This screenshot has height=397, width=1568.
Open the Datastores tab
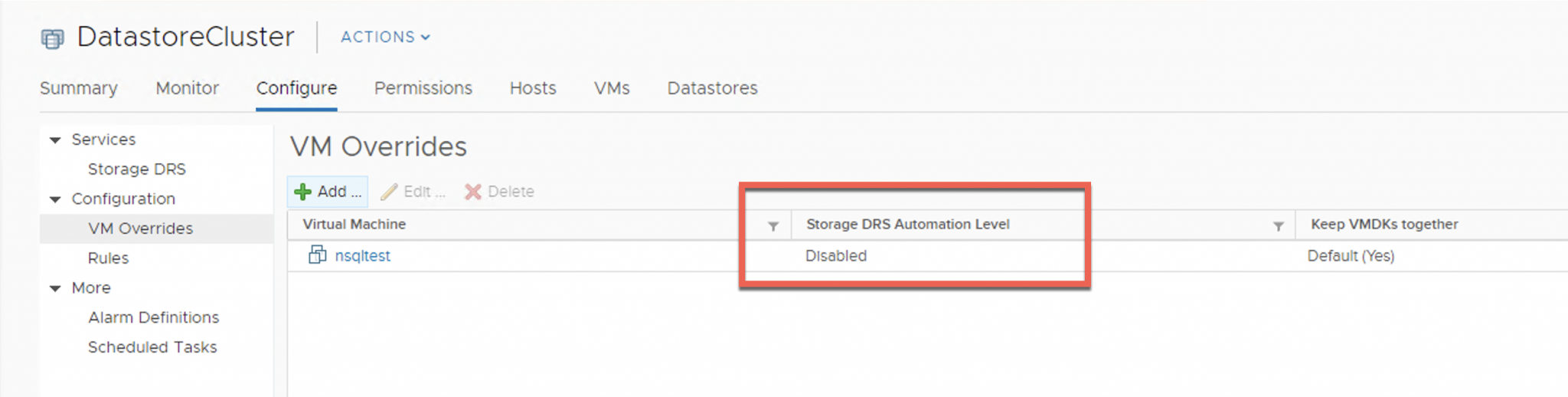712,88
